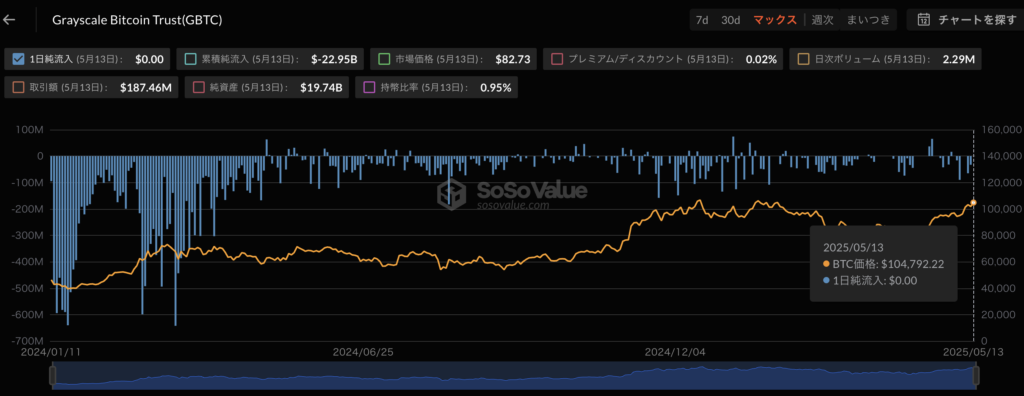Enable the 日次ボリューム checkbox
The image size is (1024, 396).
pos(804,59)
